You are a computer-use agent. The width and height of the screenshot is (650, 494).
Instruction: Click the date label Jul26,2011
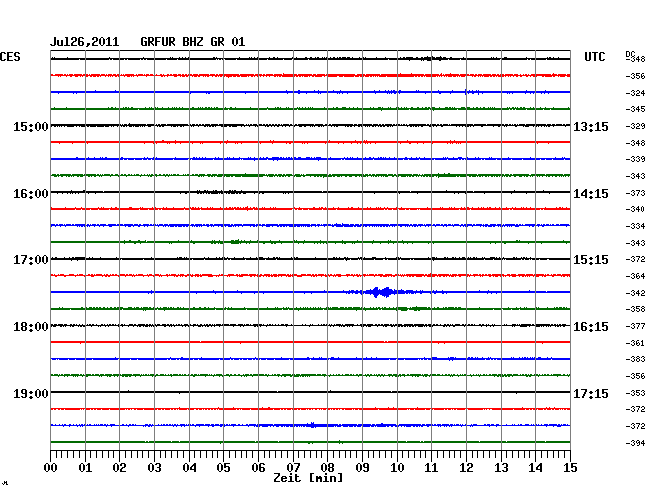84,42
